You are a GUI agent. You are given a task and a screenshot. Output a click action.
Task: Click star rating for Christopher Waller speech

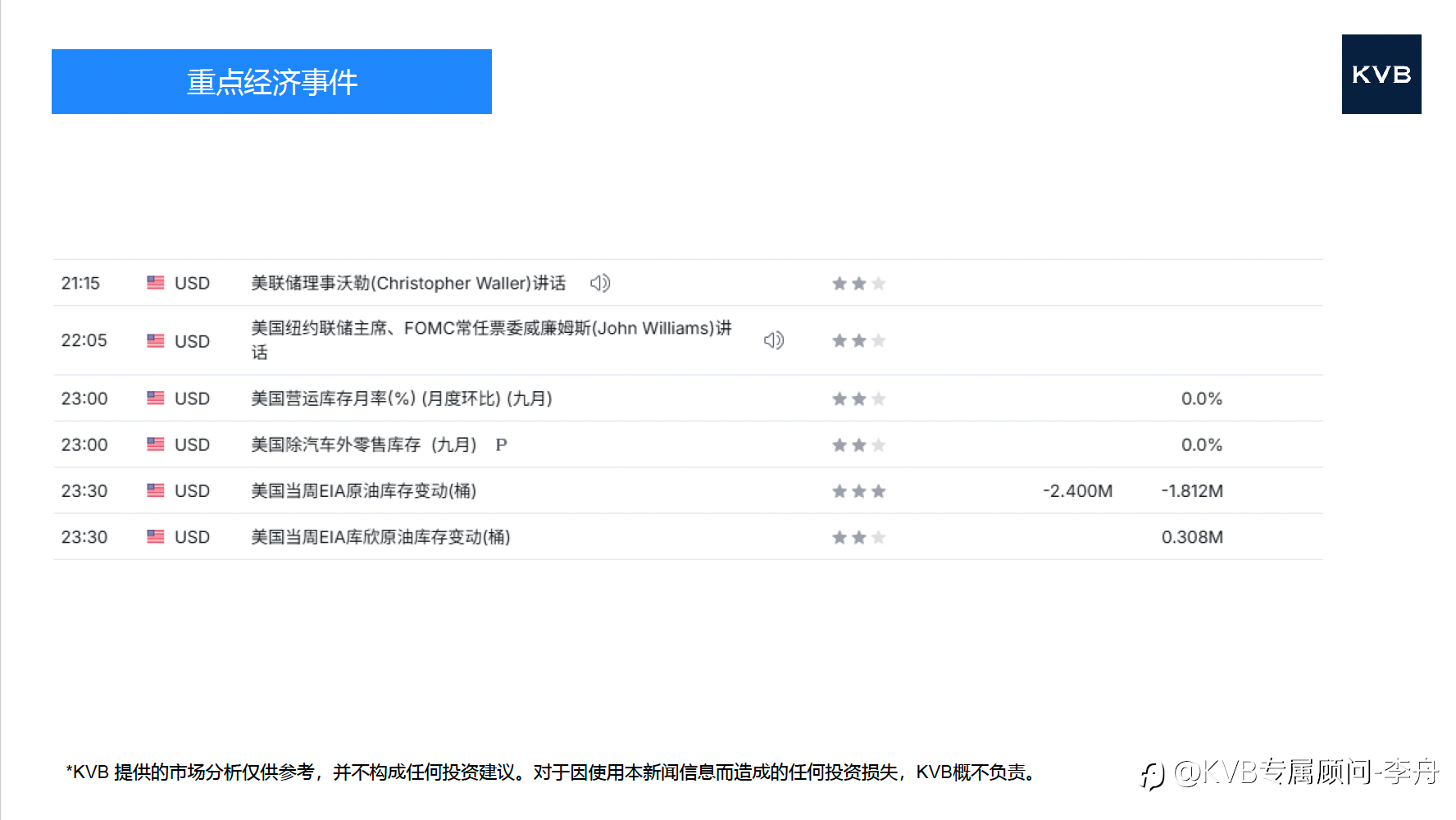859,284
